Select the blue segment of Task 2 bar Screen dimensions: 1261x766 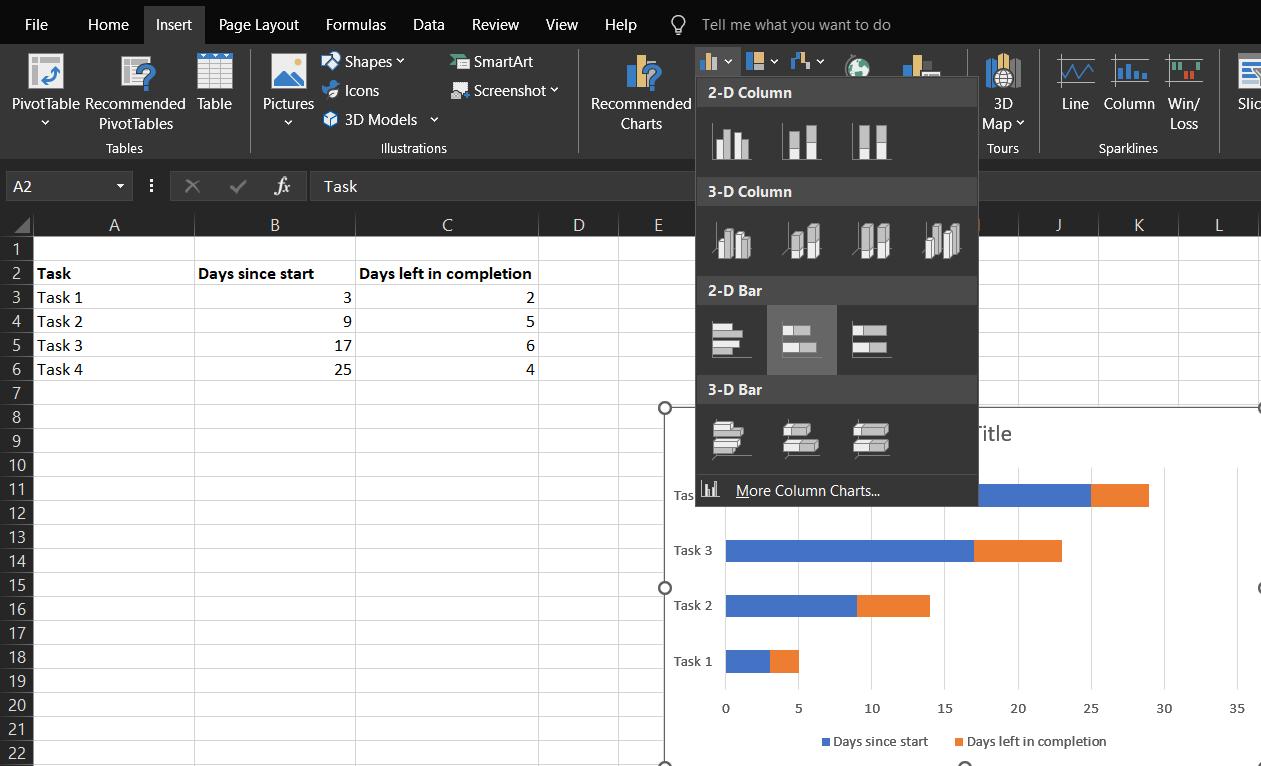pyautogui.click(x=791, y=606)
